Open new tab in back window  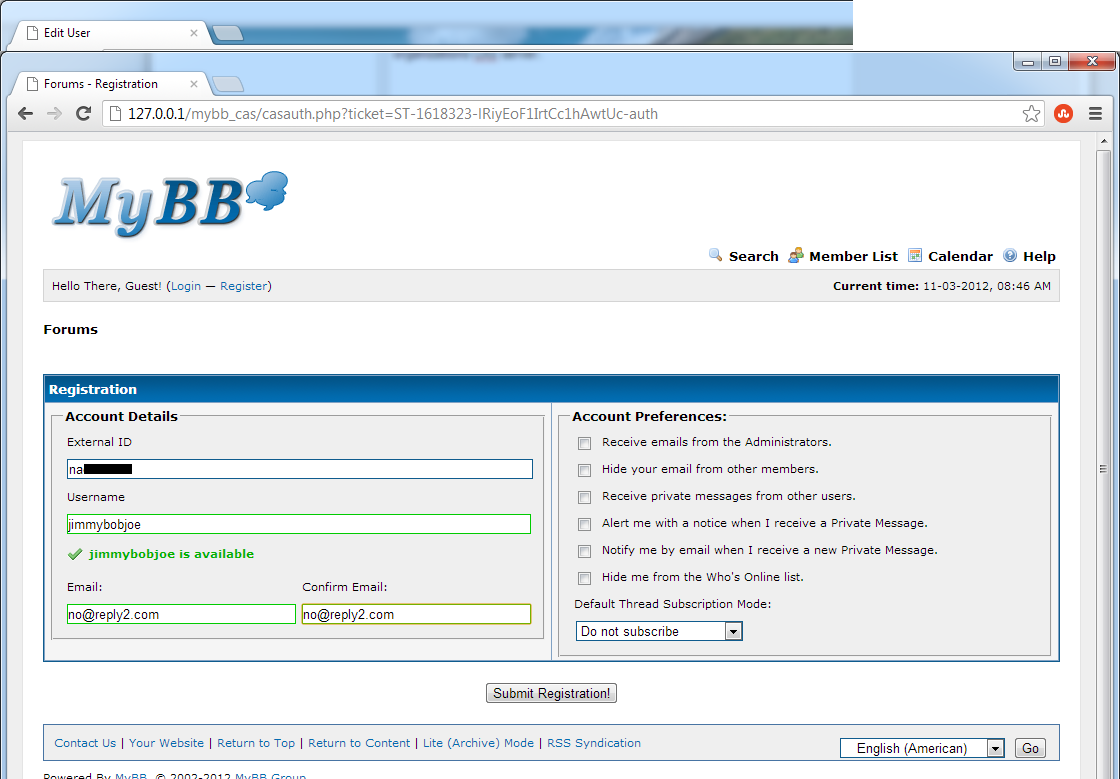pyautogui.click(x=229, y=33)
